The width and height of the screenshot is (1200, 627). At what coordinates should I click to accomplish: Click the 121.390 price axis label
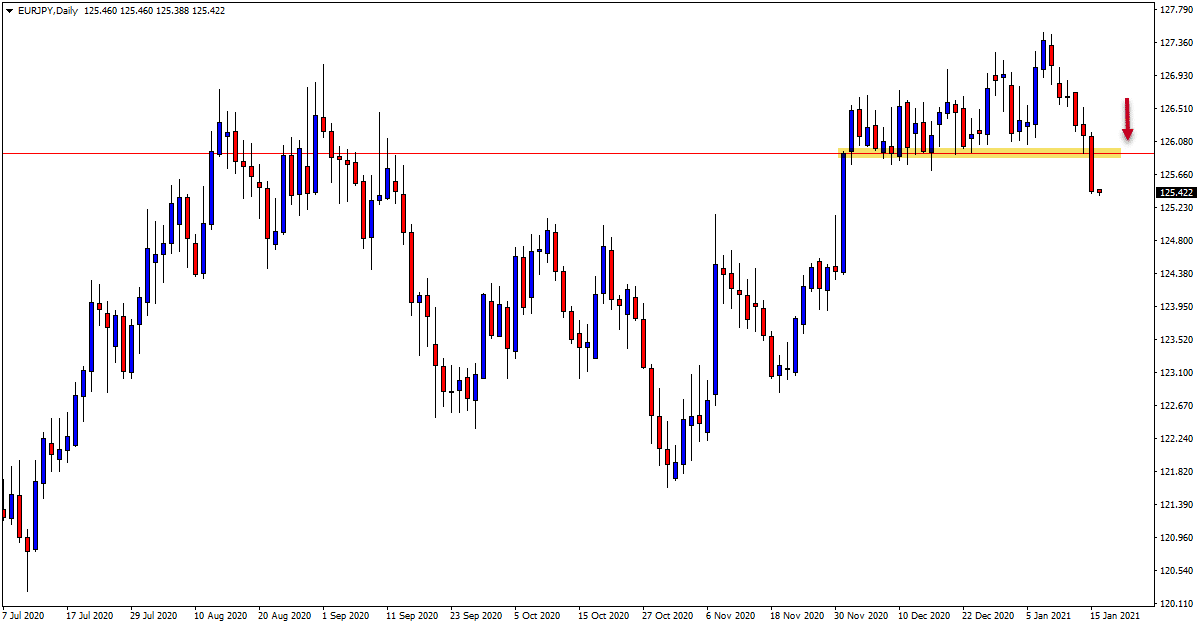(x=1176, y=505)
